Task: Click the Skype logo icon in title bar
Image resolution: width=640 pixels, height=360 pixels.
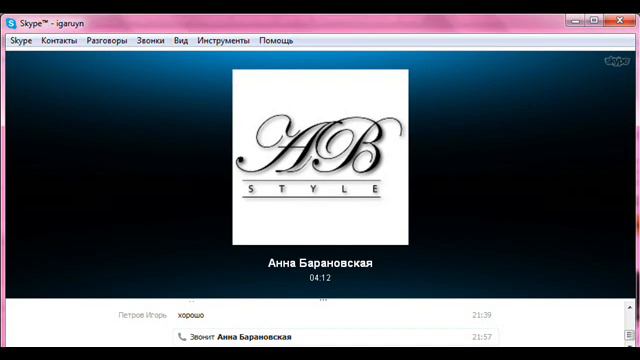Action: (x=11, y=24)
